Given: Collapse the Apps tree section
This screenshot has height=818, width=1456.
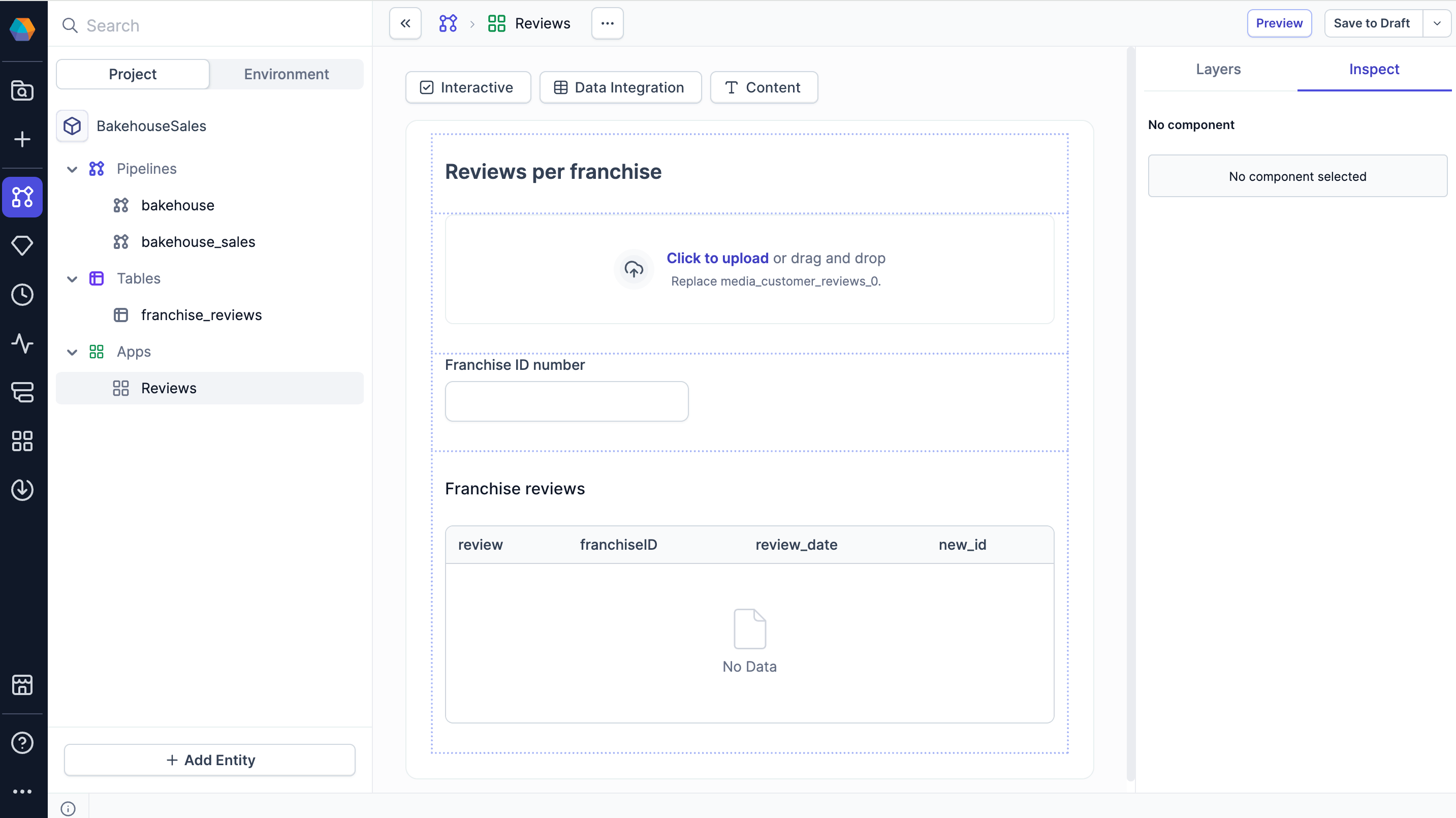Looking at the screenshot, I should click(x=72, y=352).
